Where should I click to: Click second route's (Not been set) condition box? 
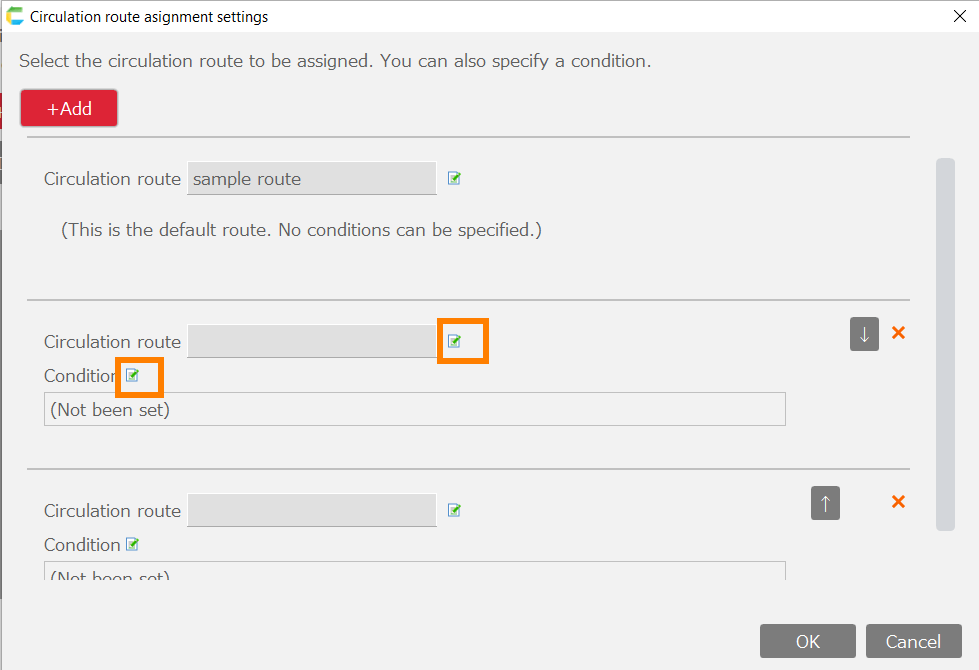click(x=414, y=409)
